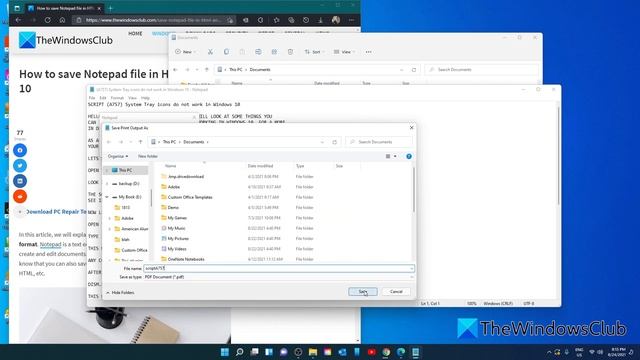The image size is (640, 360).
Task: Expand the backup (D:) drive in the tree
Action: coord(107,184)
